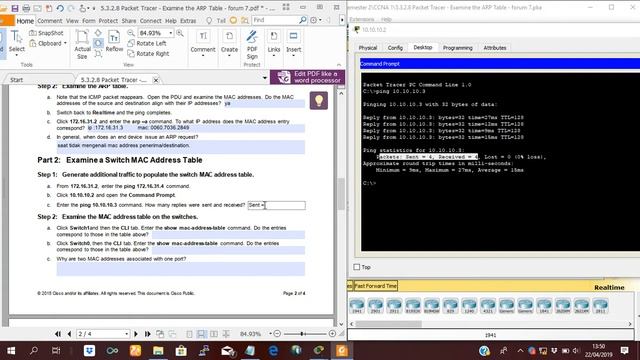This screenshot has width=640, height=360.
Task: Close the 5.3.2.8 Packet Tracer document tab
Action: tap(156, 80)
